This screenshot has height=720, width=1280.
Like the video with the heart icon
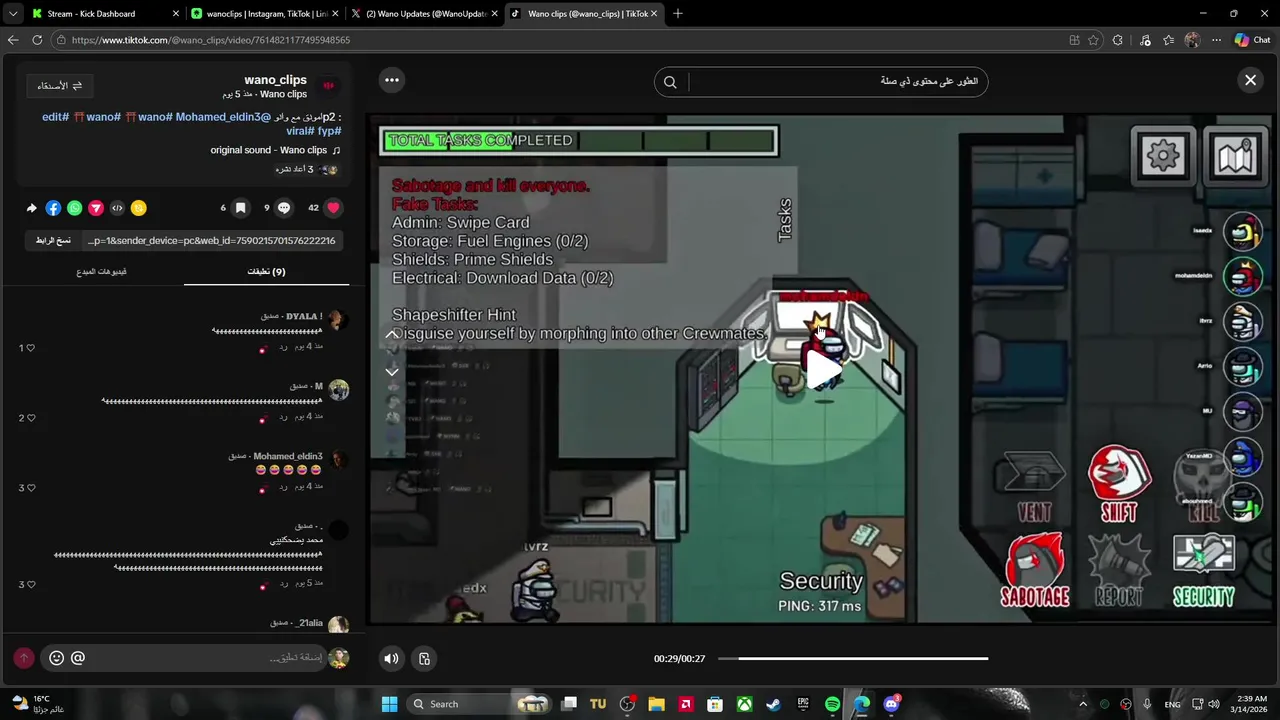coord(334,208)
